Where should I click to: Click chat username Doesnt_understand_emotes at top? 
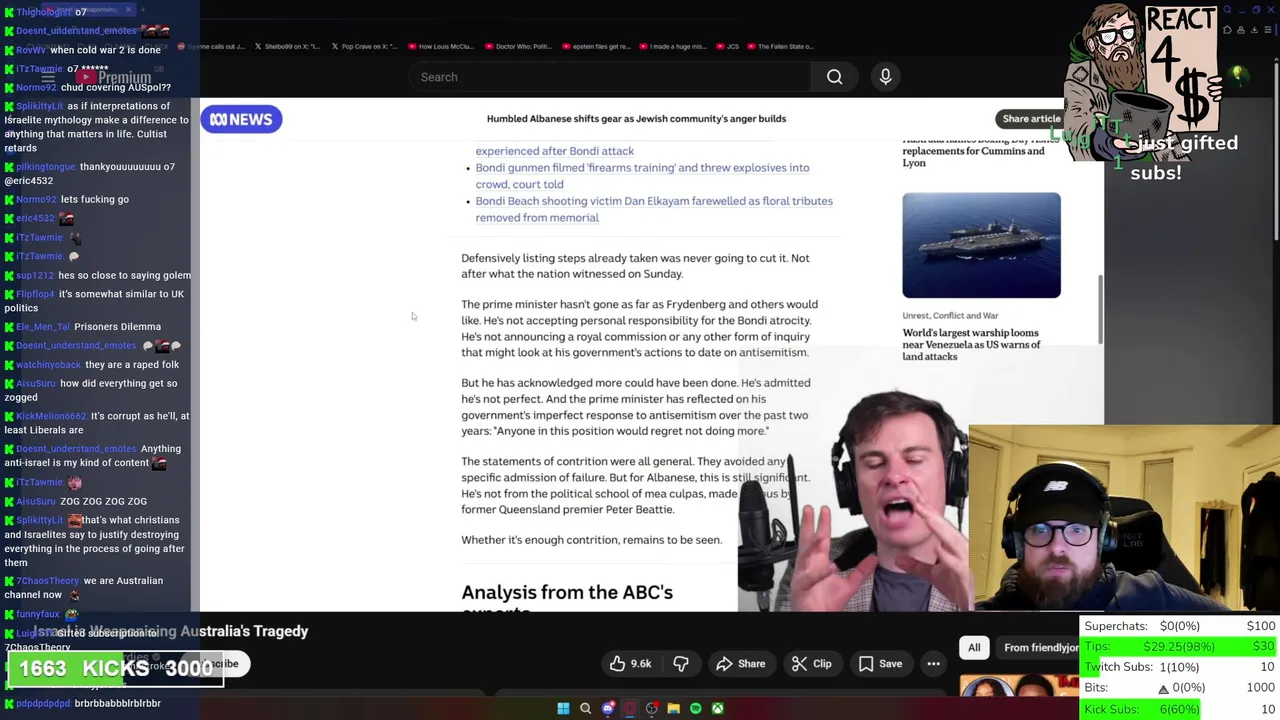click(76, 31)
